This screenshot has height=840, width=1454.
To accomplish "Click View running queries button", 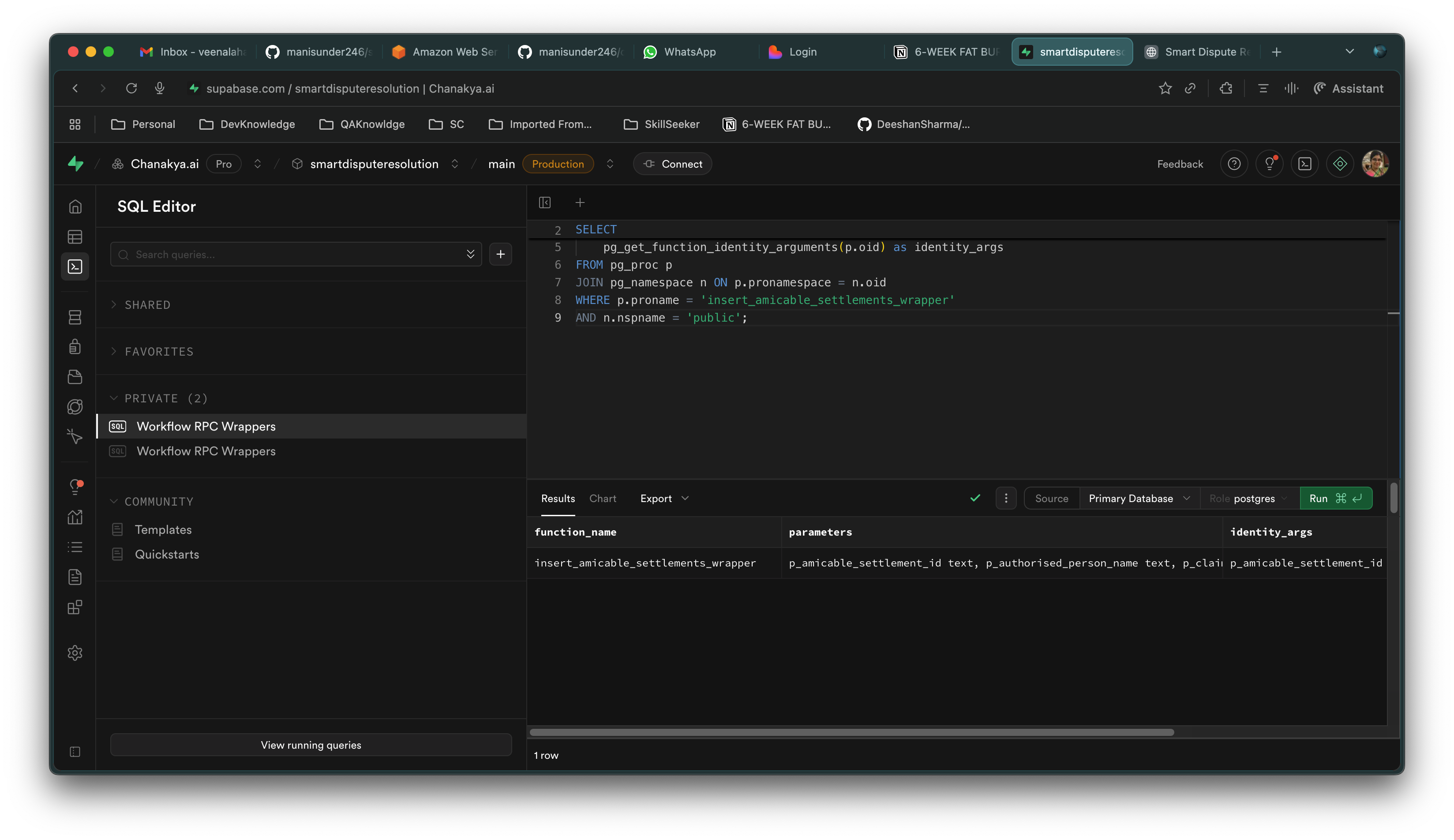I will coord(310,744).
